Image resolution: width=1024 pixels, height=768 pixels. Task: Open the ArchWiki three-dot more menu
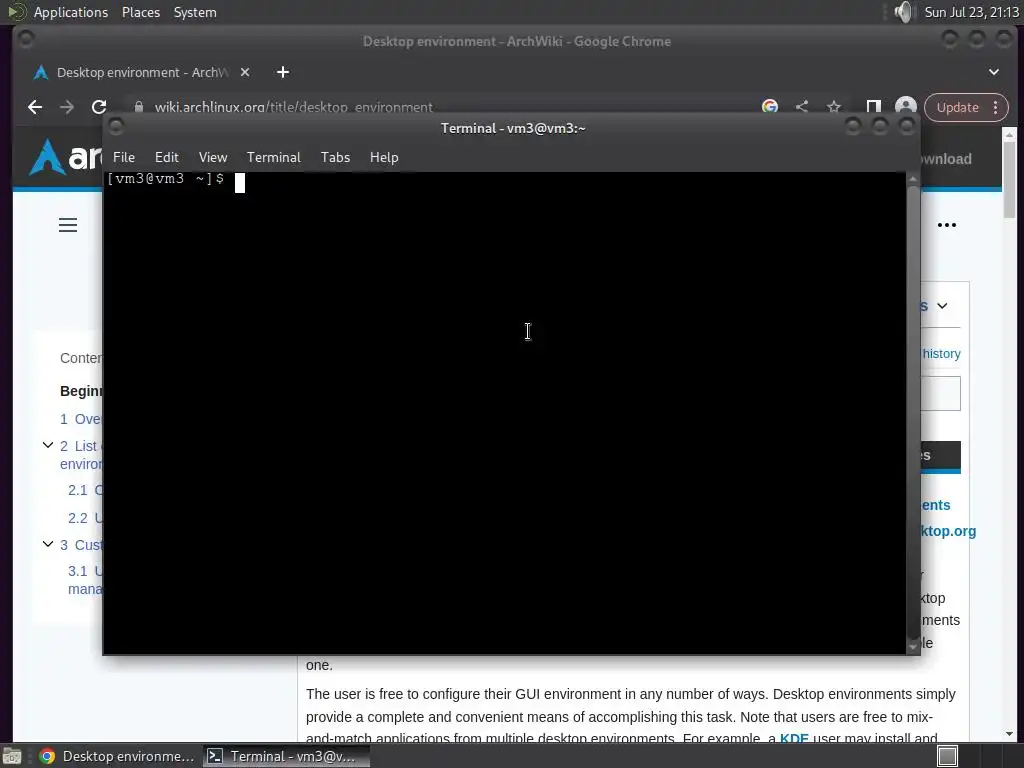(947, 225)
